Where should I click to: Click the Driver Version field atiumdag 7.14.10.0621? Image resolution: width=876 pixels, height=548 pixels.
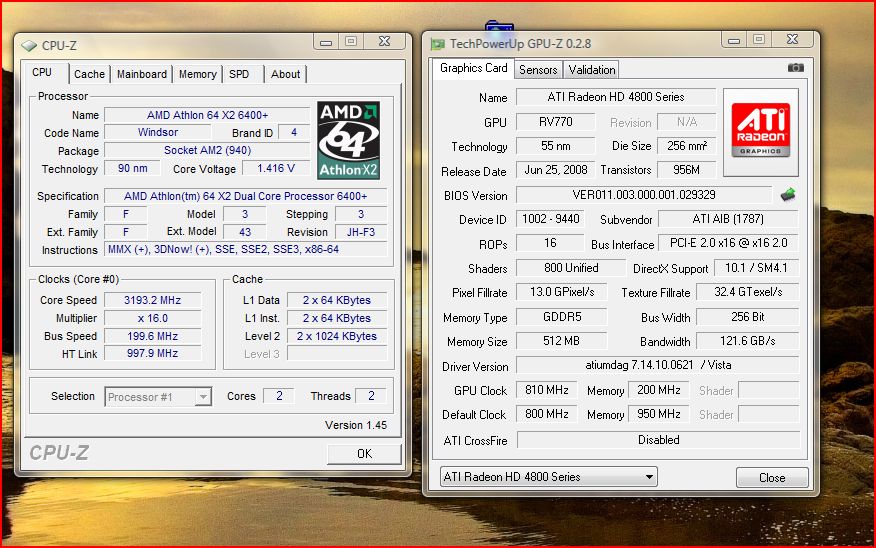coord(657,365)
